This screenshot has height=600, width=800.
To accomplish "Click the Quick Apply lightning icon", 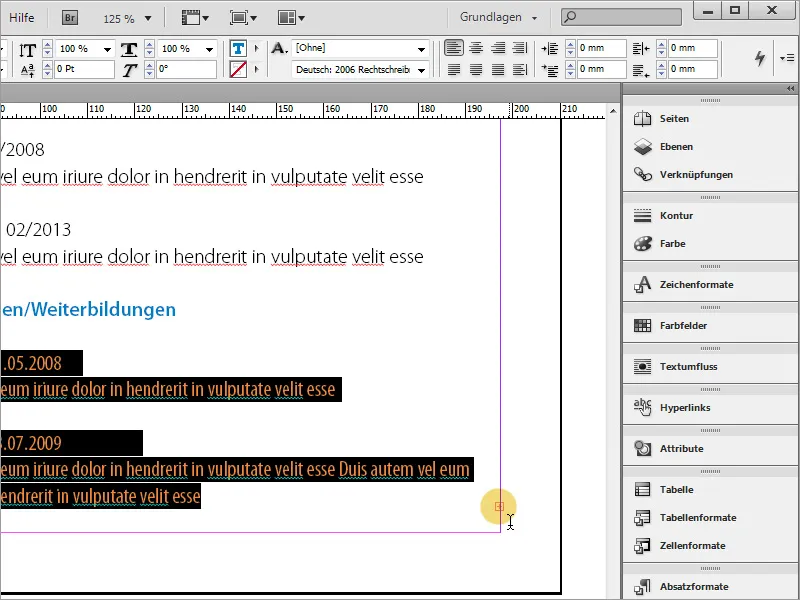I will click(760, 58).
